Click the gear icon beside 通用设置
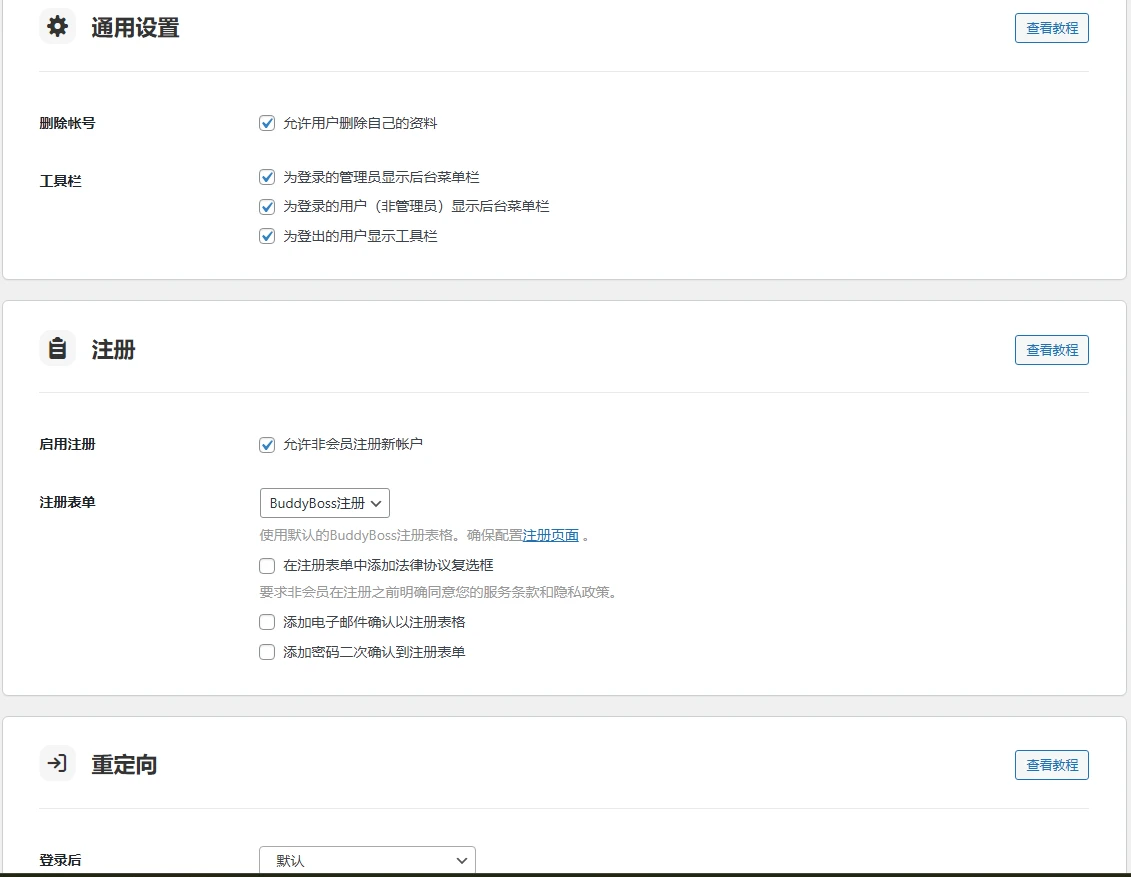The image size is (1131, 877). click(57, 26)
